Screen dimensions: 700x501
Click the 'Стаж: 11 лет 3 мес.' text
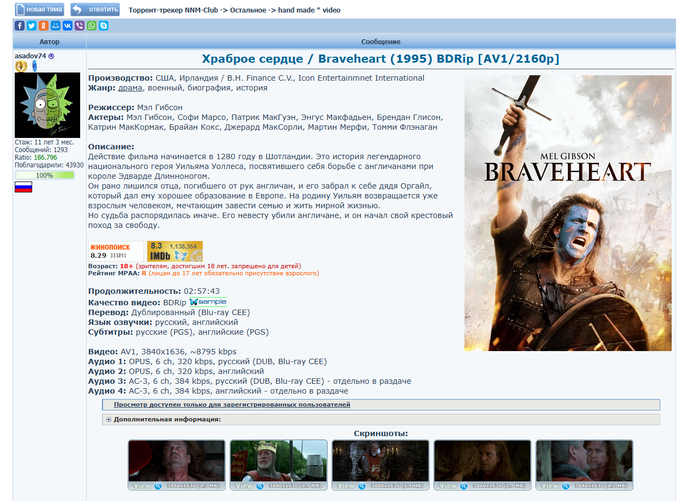44,142
